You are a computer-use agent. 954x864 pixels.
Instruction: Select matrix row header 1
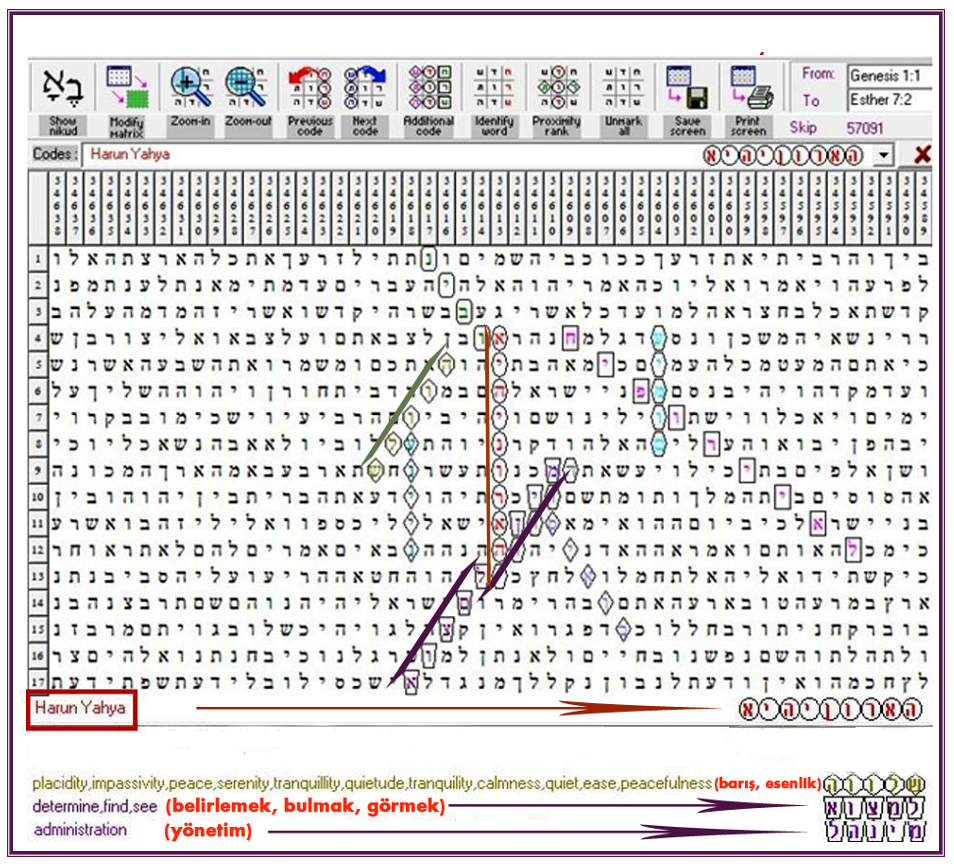(38, 259)
